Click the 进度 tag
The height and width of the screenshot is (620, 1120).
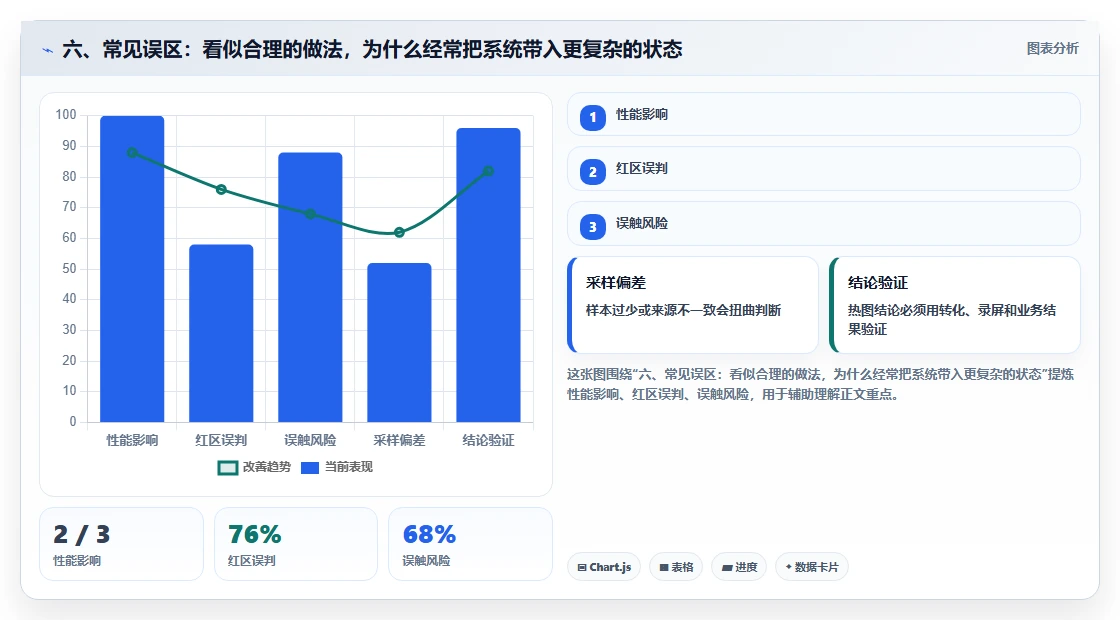pyautogui.click(x=739, y=567)
